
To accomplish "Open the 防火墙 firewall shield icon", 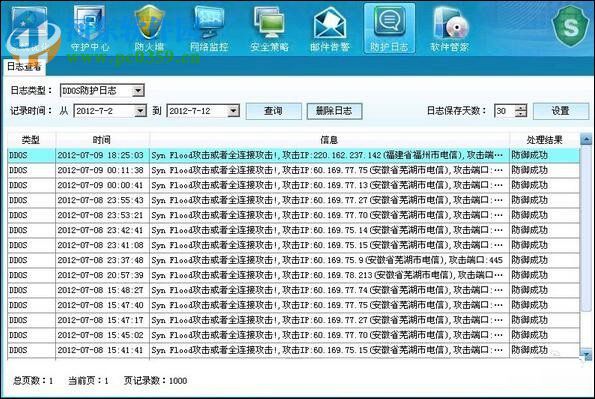I will click(150, 28).
